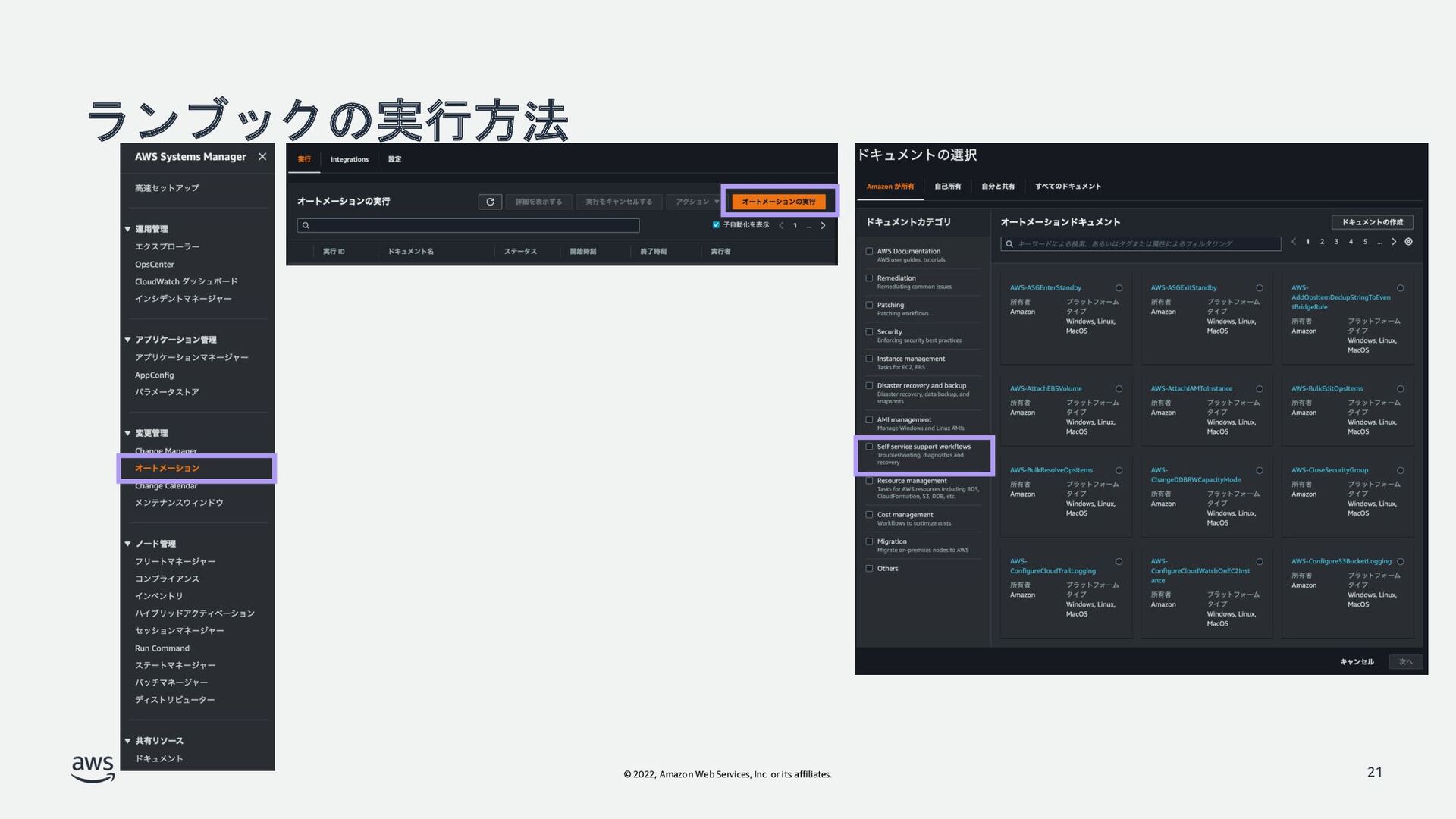Viewport: 1456px width, 819px height.
Task: Select AWS-CloseSecurityGroup radio button
Action: (x=1401, y=471)
